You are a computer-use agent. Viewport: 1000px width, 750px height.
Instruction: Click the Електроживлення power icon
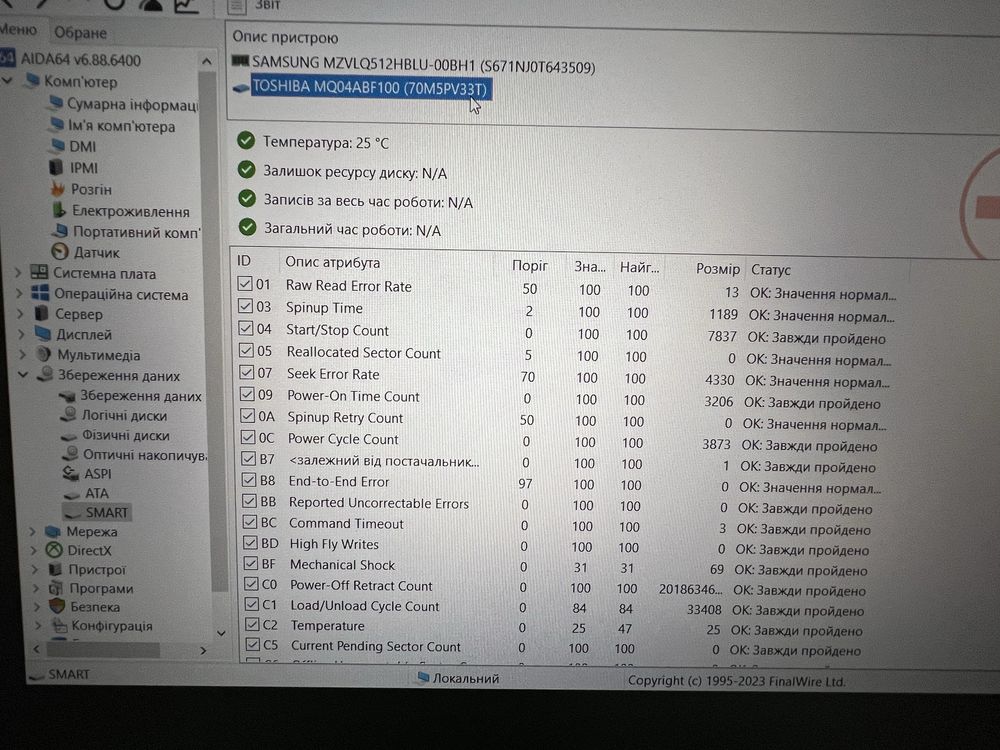59,210
